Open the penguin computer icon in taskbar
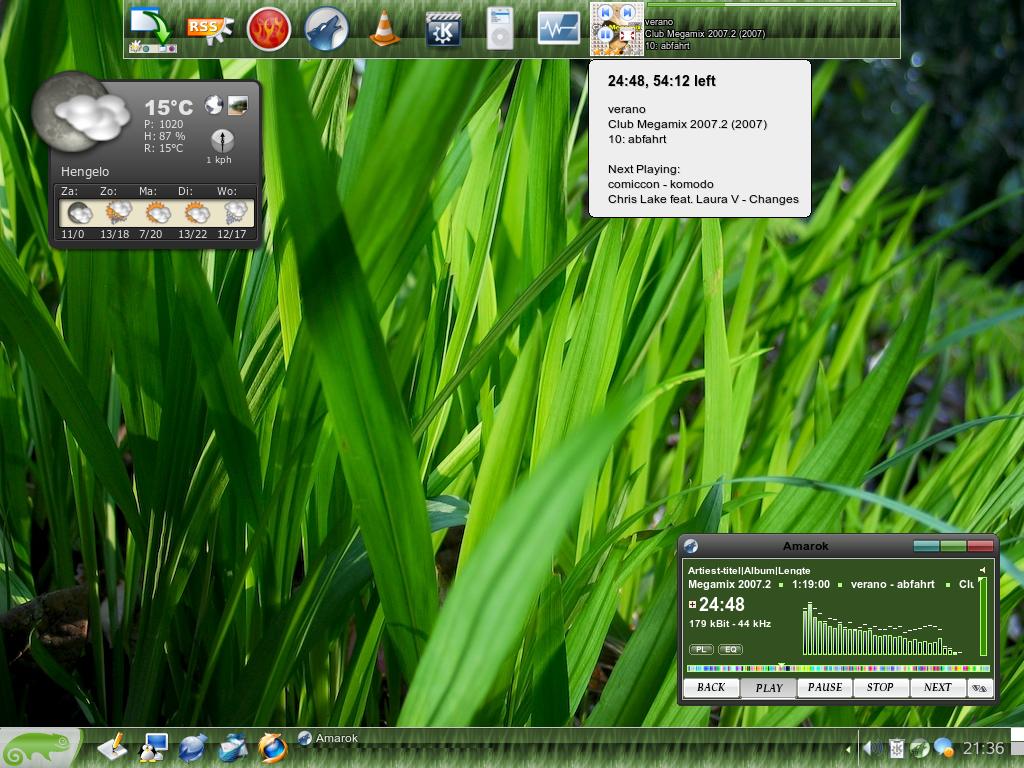1024x768 pixels. (153, 748)
